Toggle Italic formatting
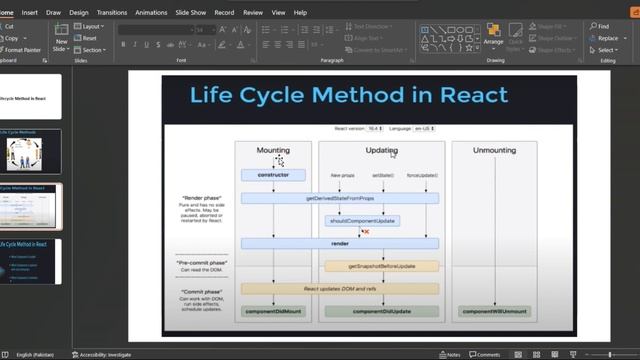Screen dimensions: 640x360 (x=135, y=44)
